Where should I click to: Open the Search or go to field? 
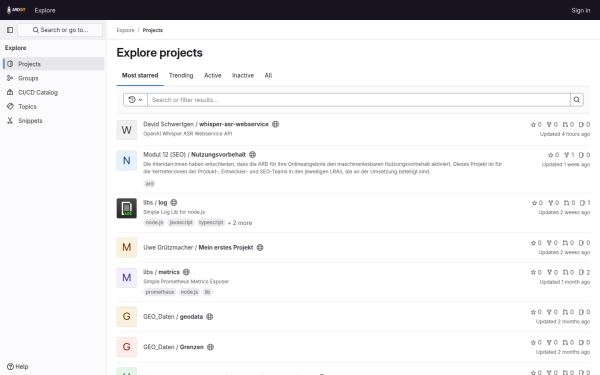click(x=60, y=30)
